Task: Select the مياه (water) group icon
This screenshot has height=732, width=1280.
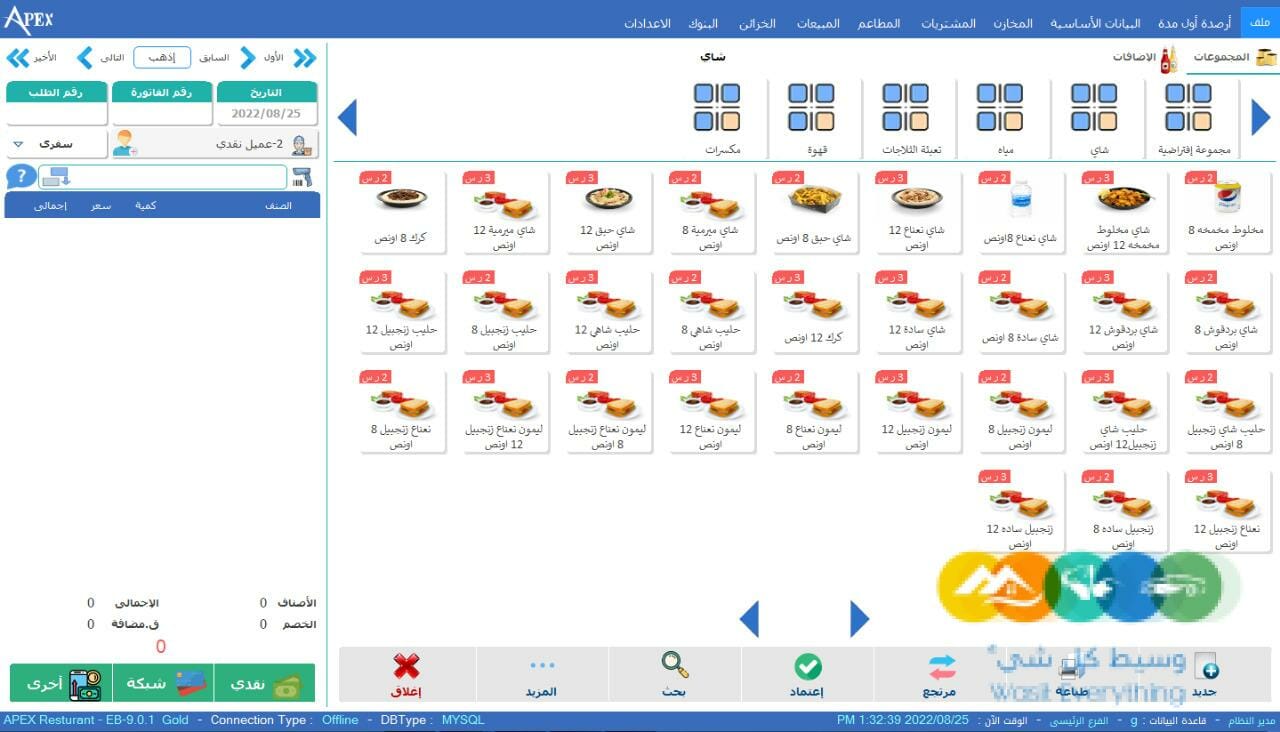Action: [x=999, y=108]
